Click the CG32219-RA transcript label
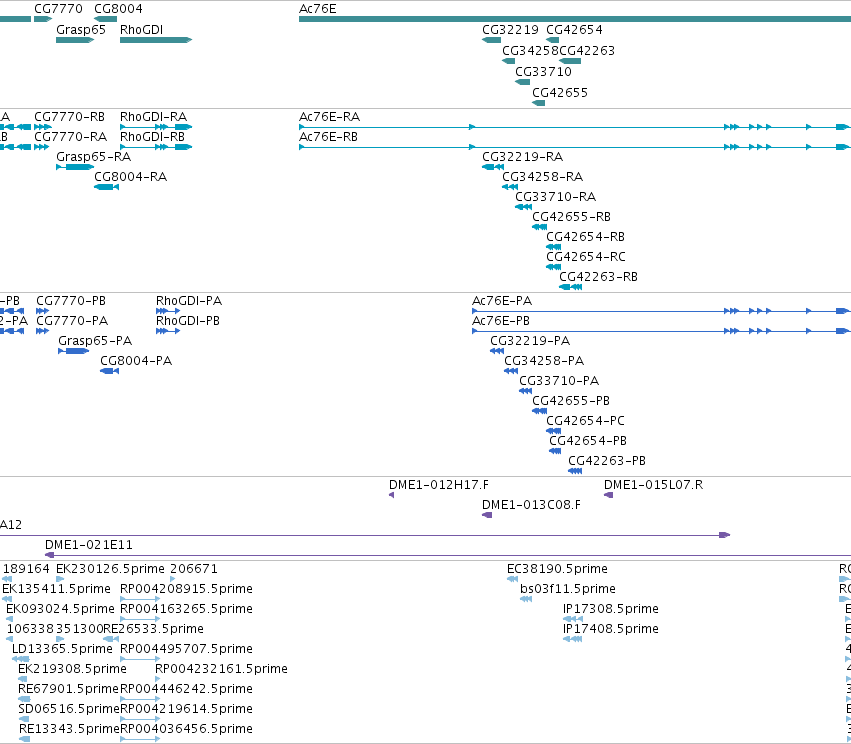 point(523,156)
